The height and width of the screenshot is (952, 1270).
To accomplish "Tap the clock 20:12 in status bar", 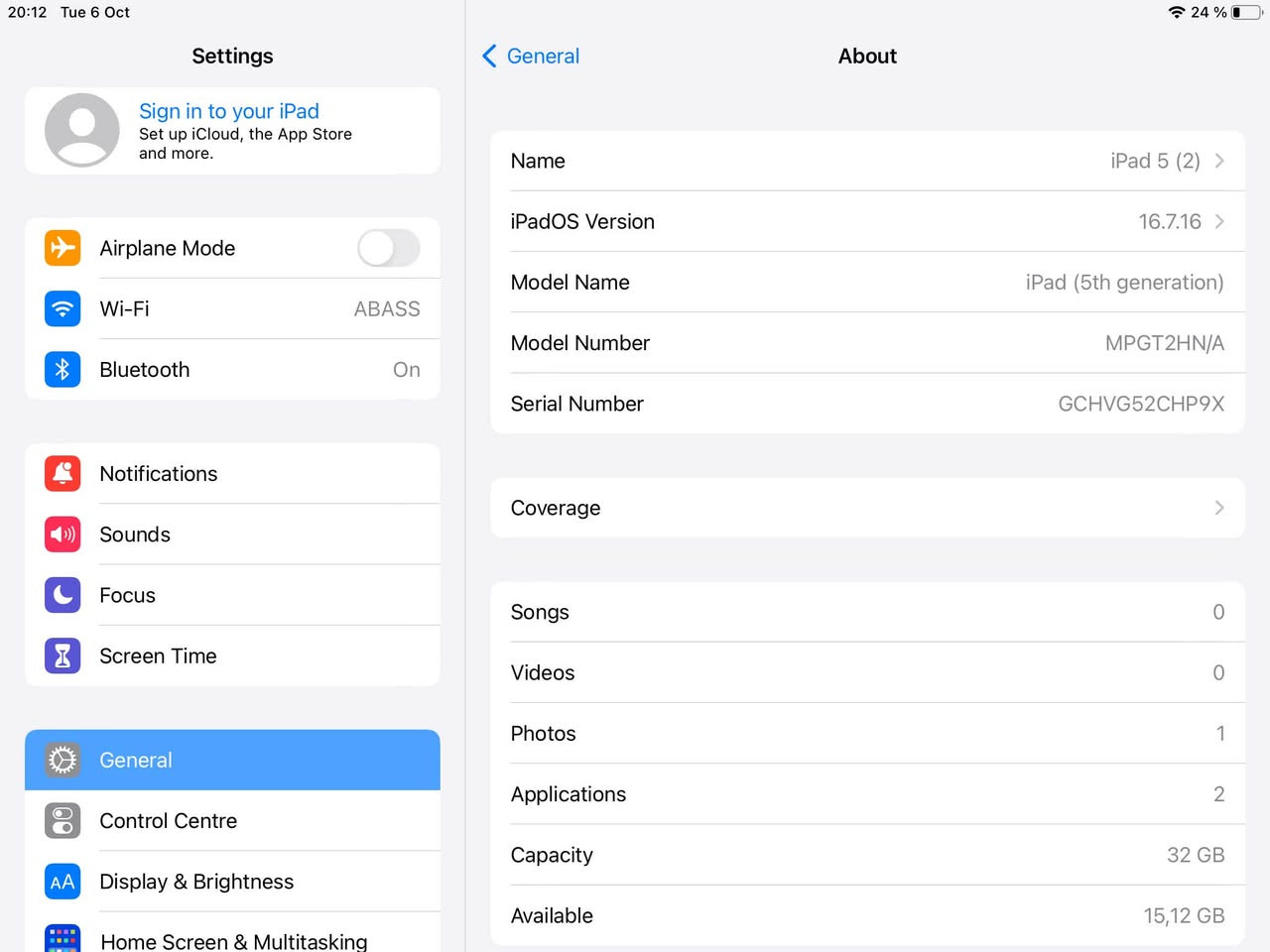I will (x=27, y=12).
